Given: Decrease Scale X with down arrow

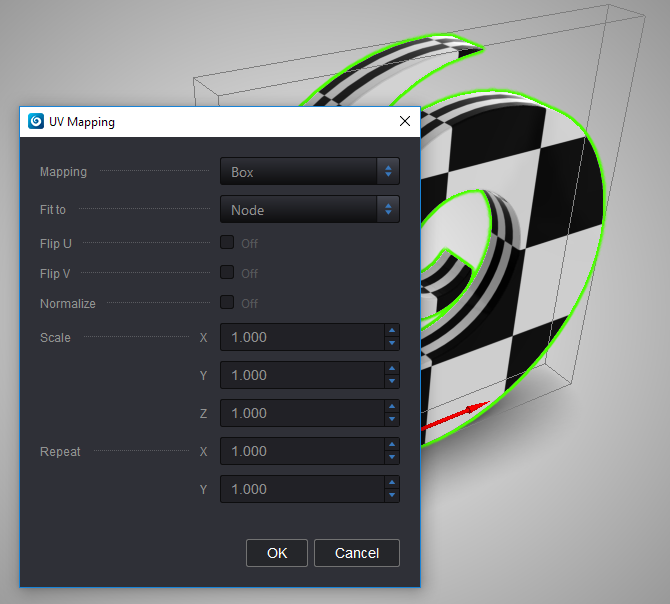Looking at the screenshot, I should click(x=392, y=343).
